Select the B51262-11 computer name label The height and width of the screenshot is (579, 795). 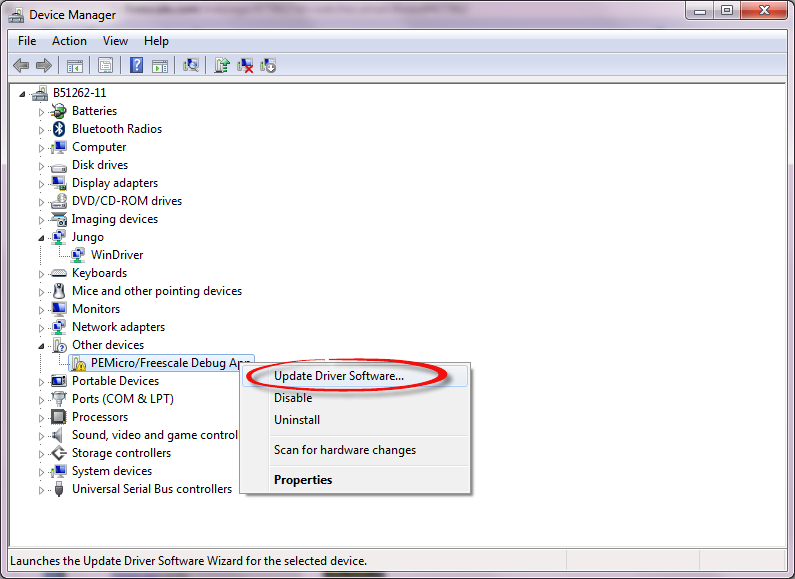80,93
